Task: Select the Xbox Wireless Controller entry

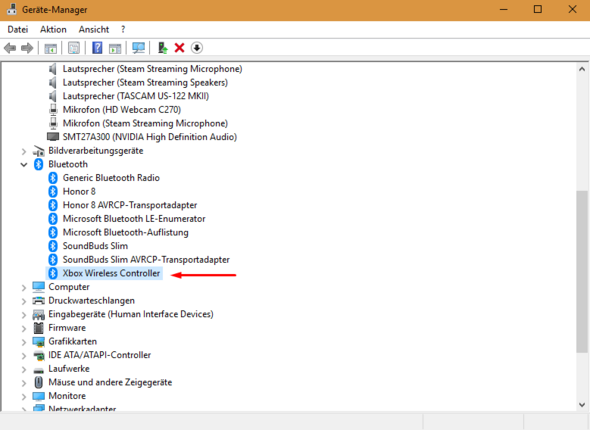Action: click(x=111, y=273)
